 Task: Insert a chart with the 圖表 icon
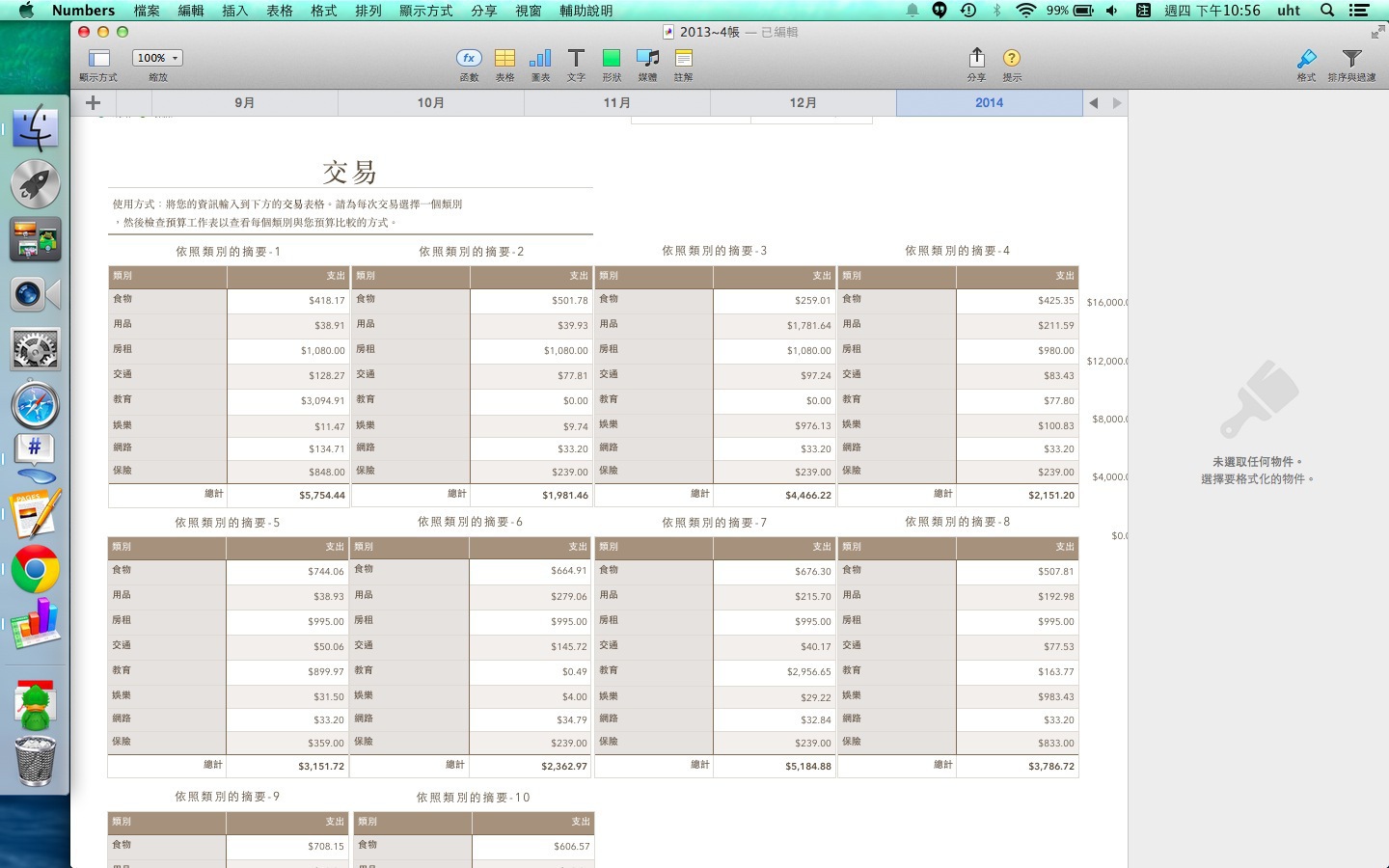[540, 58]
